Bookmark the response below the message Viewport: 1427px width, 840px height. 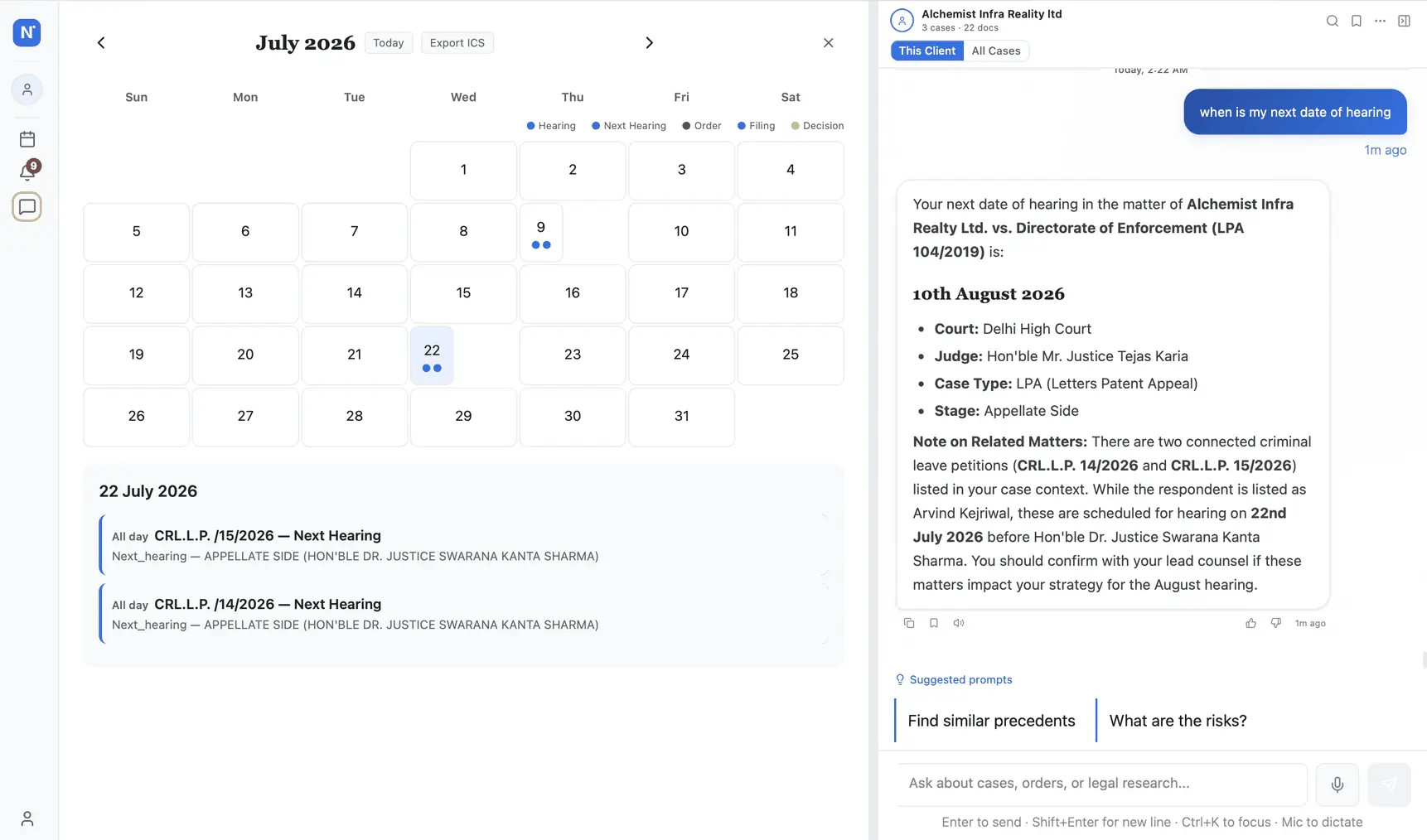point(934,623)
